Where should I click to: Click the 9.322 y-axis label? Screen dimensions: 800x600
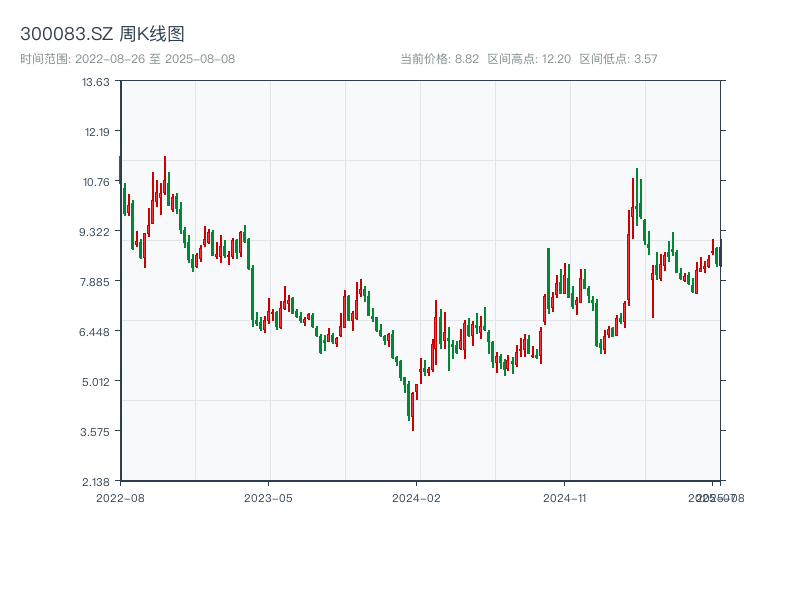[x=96, y=232]
